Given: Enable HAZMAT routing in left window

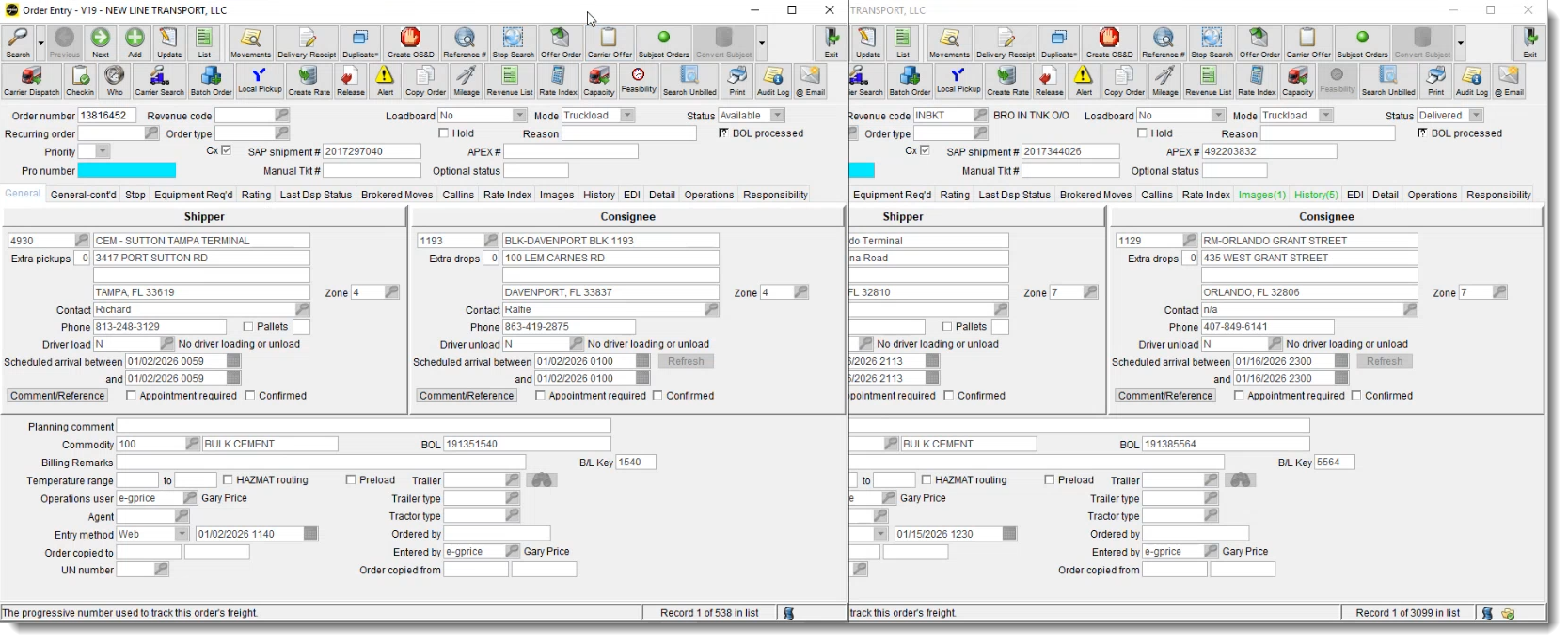Looking at the screenshot, I should coord(228,479).
